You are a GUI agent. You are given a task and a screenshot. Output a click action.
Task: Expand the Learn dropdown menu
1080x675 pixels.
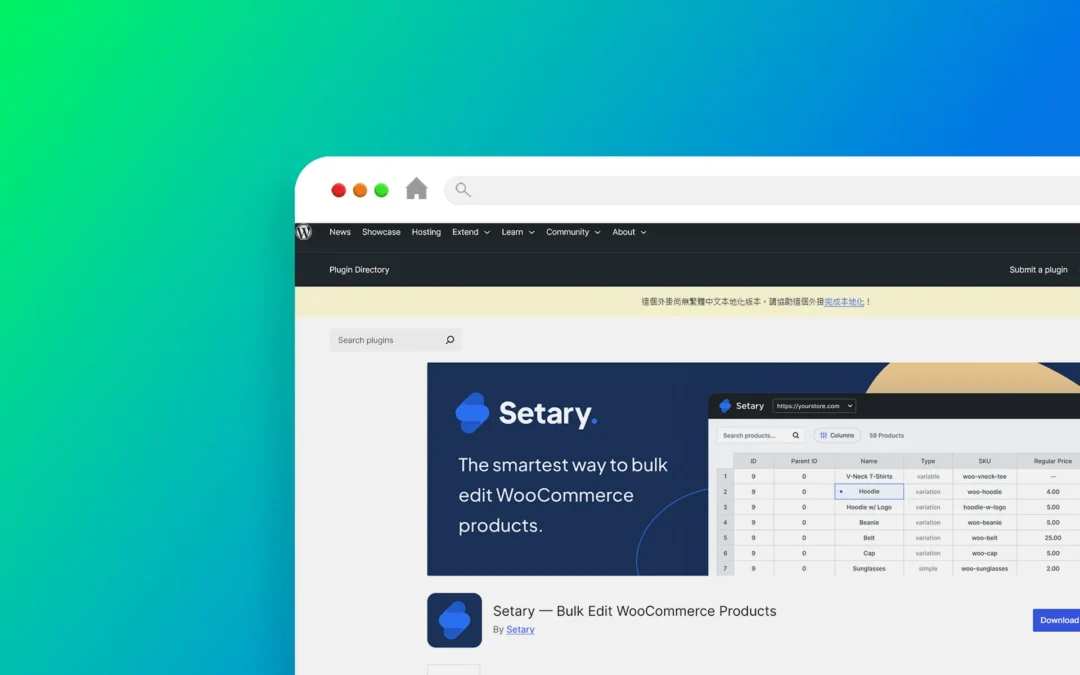pyautogui.click(x=518, y=232)
